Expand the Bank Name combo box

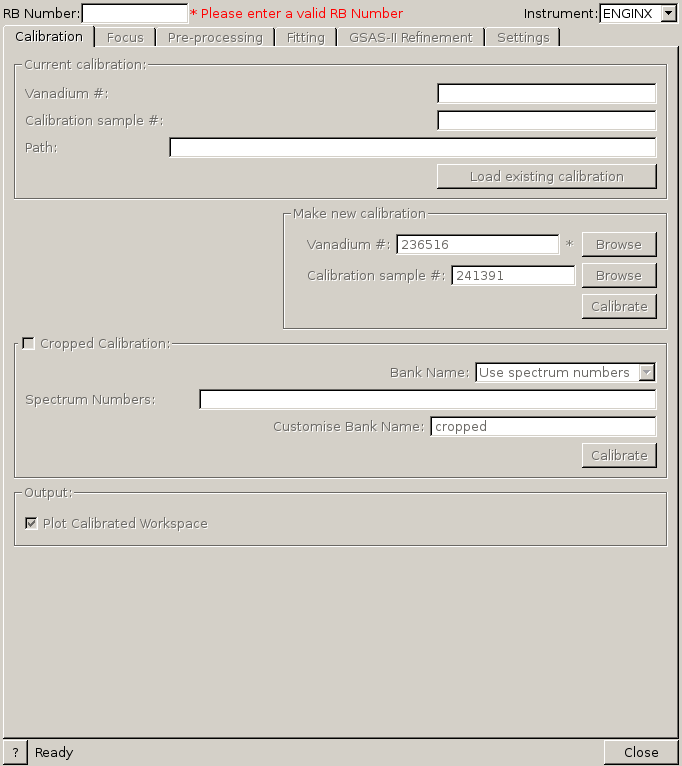click(x=565, y=373)
